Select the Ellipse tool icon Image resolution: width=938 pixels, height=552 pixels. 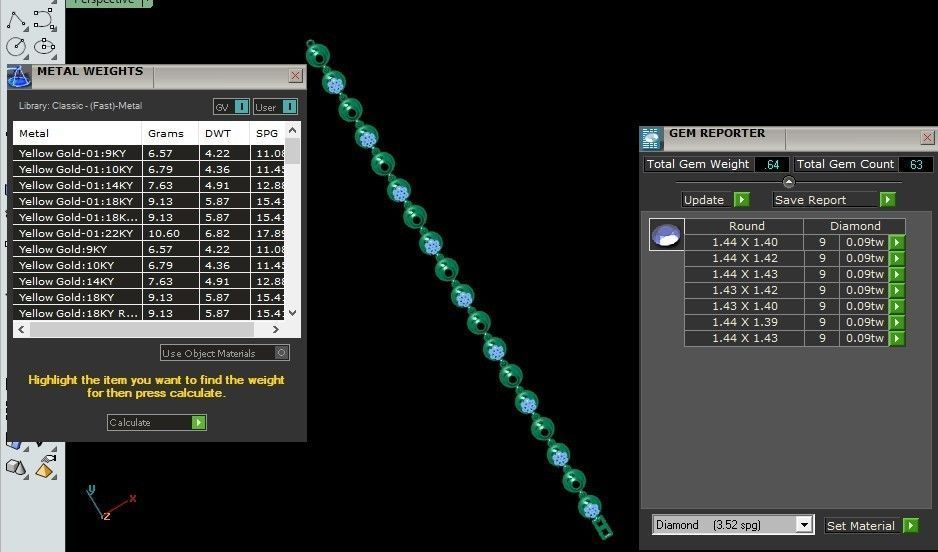(45, 46)
